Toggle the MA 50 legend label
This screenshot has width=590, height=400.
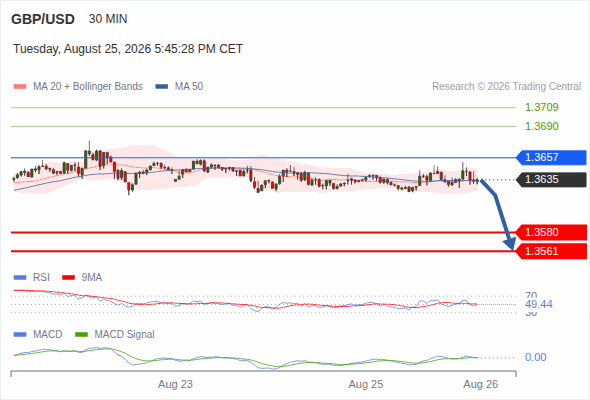(189, 87)
